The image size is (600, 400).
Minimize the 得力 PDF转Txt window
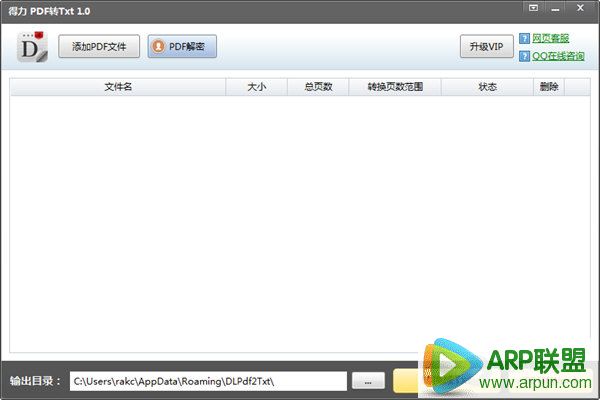[555, 9]
